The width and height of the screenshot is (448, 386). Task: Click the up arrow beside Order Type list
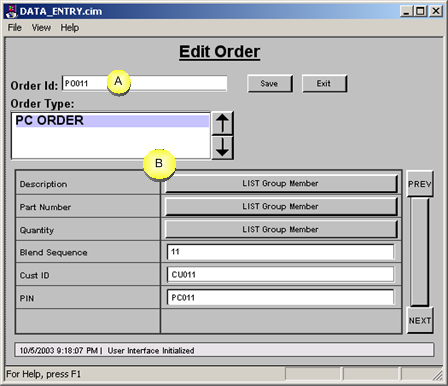click(222, 123)
